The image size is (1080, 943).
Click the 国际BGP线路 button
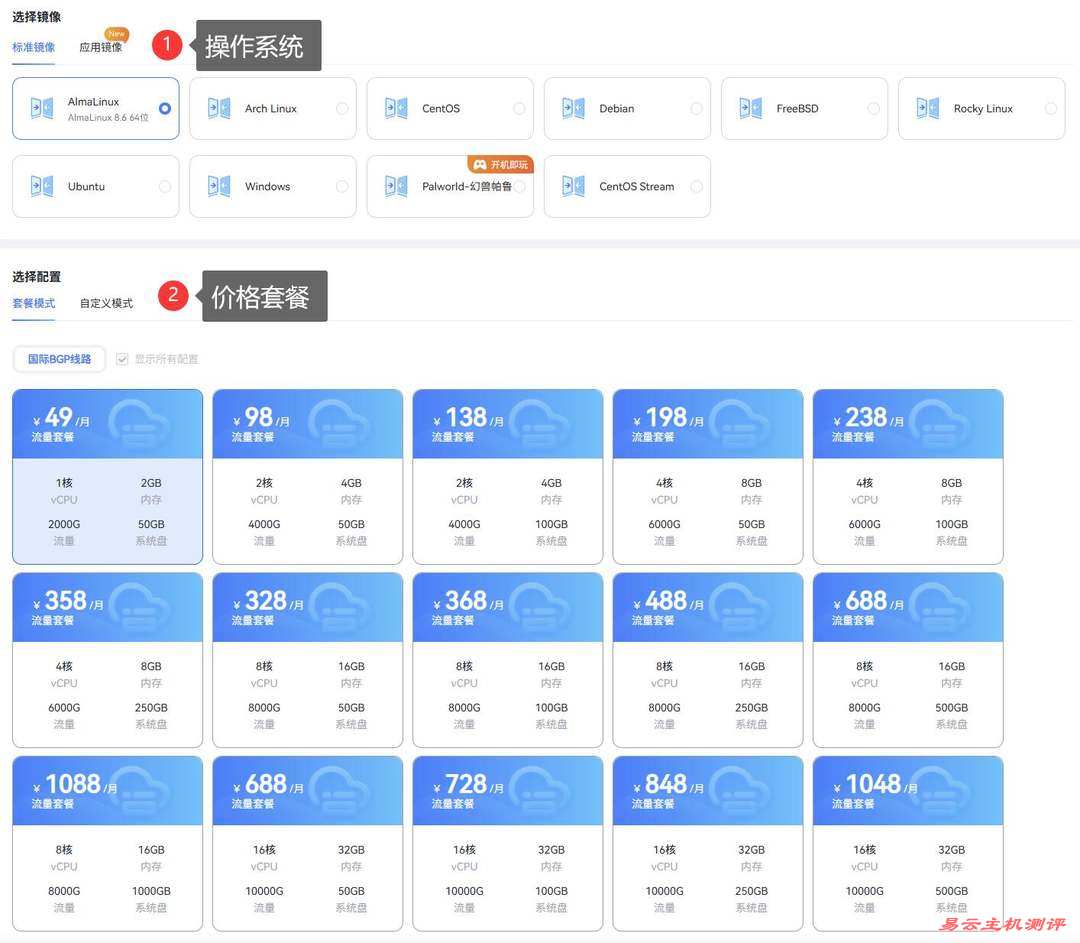click(x=59, y=359)
